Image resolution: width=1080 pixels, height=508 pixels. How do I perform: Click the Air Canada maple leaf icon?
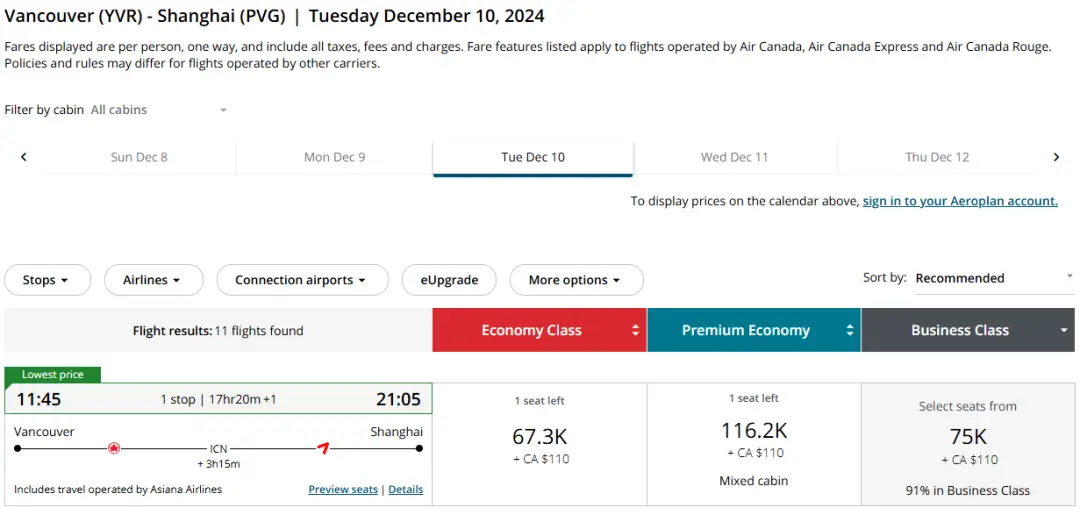click(x=114, y=449)
